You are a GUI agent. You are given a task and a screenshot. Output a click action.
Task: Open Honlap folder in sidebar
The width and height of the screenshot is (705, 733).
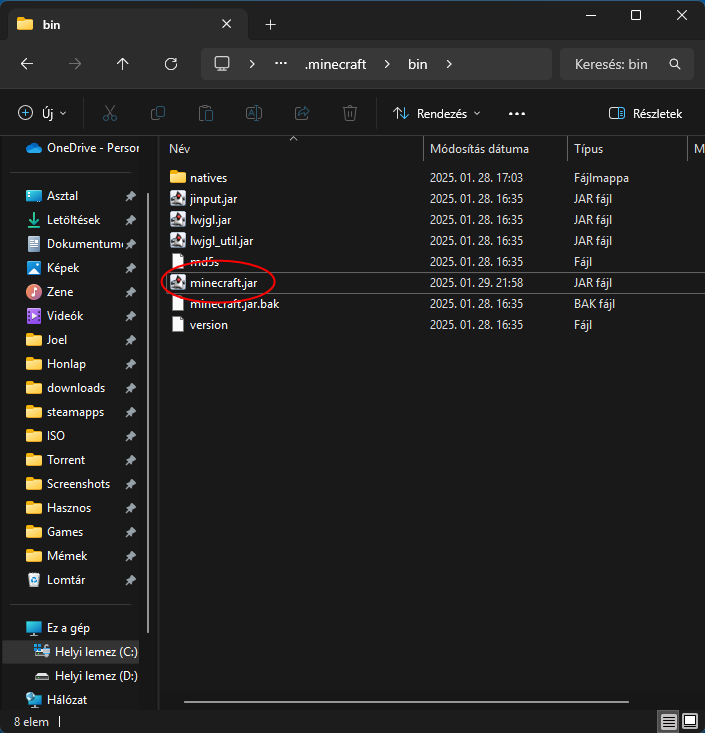[56, 364]
